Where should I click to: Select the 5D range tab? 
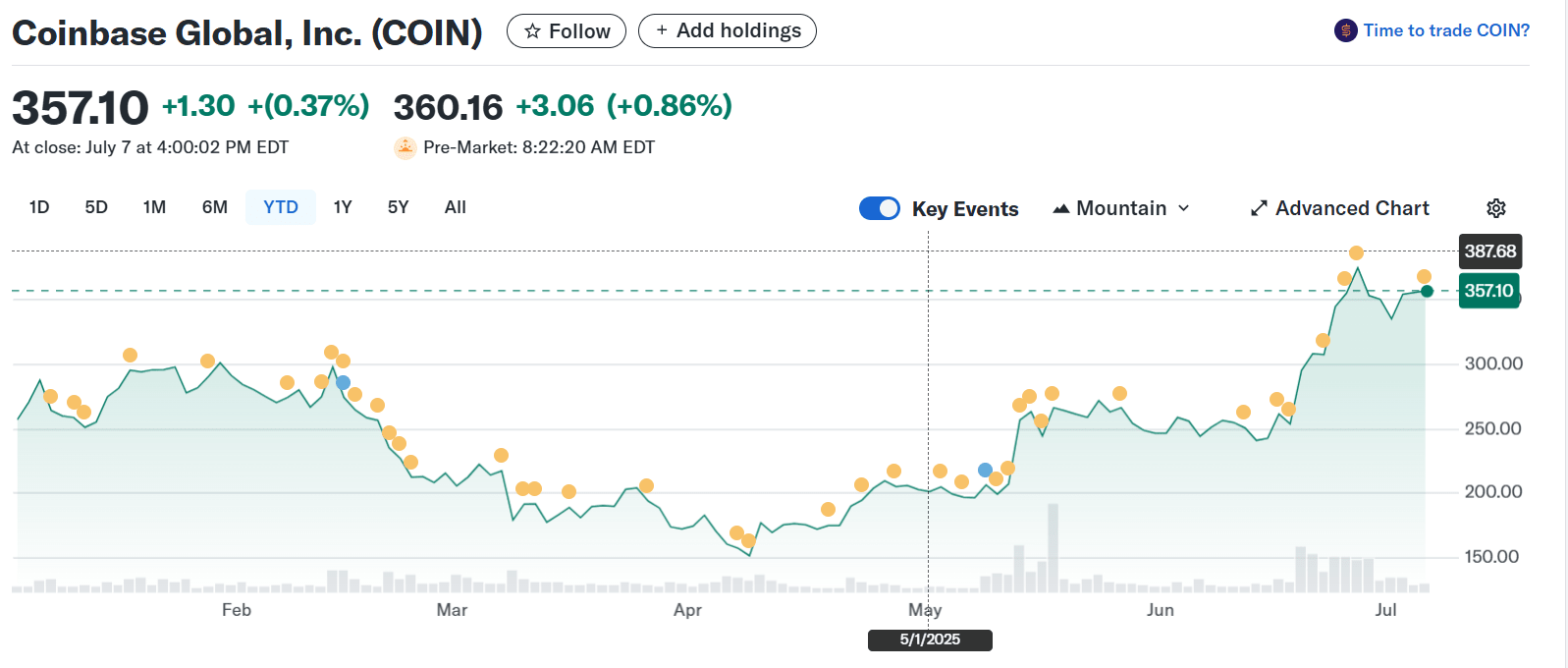tap(96, 207)
